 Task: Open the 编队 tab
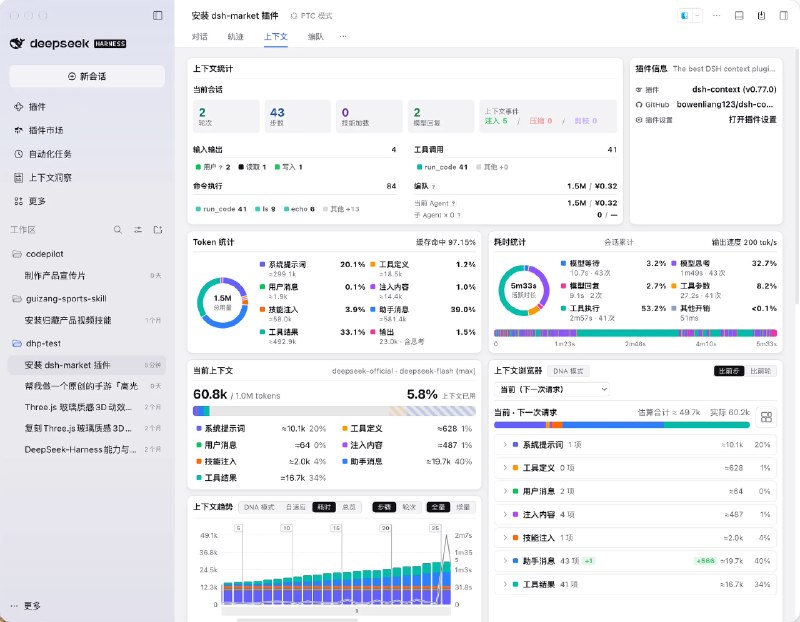(316, 37)
